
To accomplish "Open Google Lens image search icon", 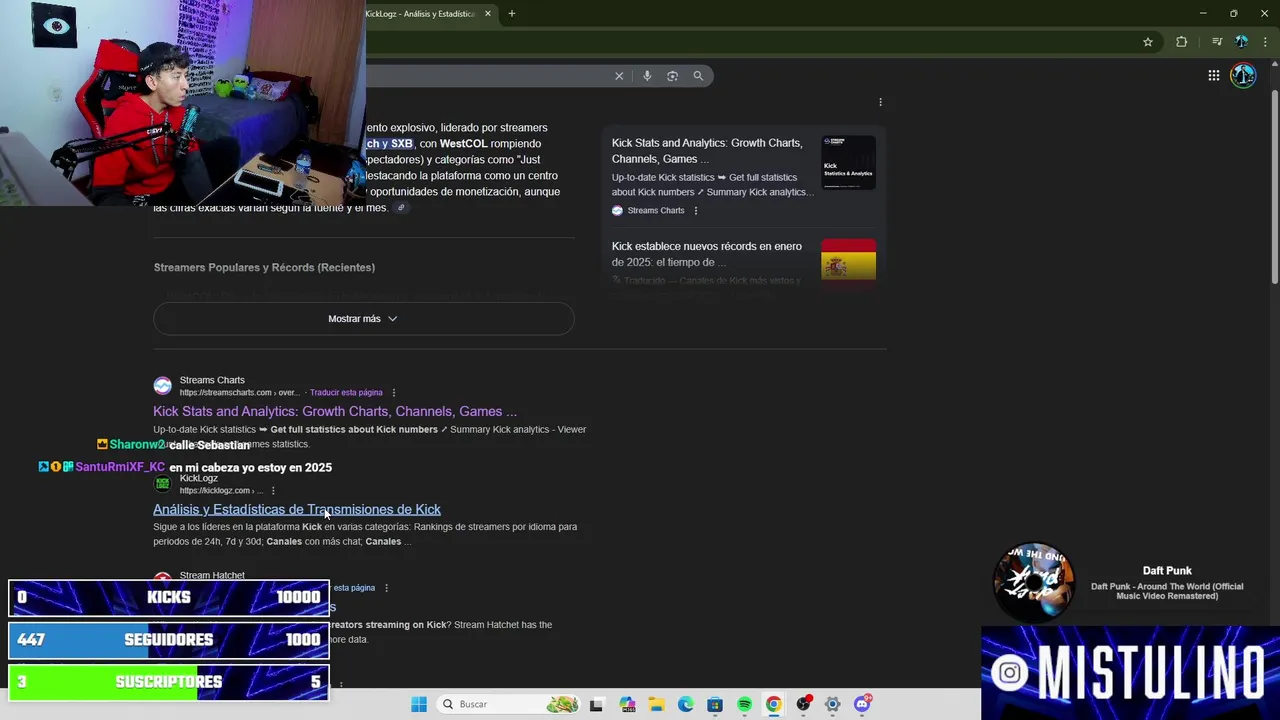I will pos(672,76).
